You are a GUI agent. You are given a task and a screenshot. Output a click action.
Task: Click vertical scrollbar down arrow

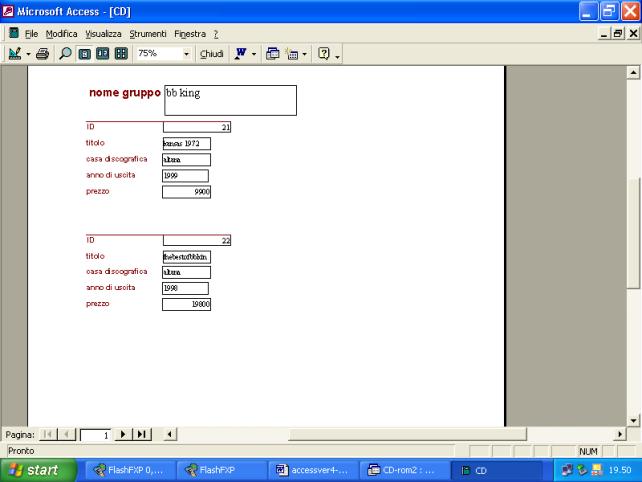click(x=633, y=420)
